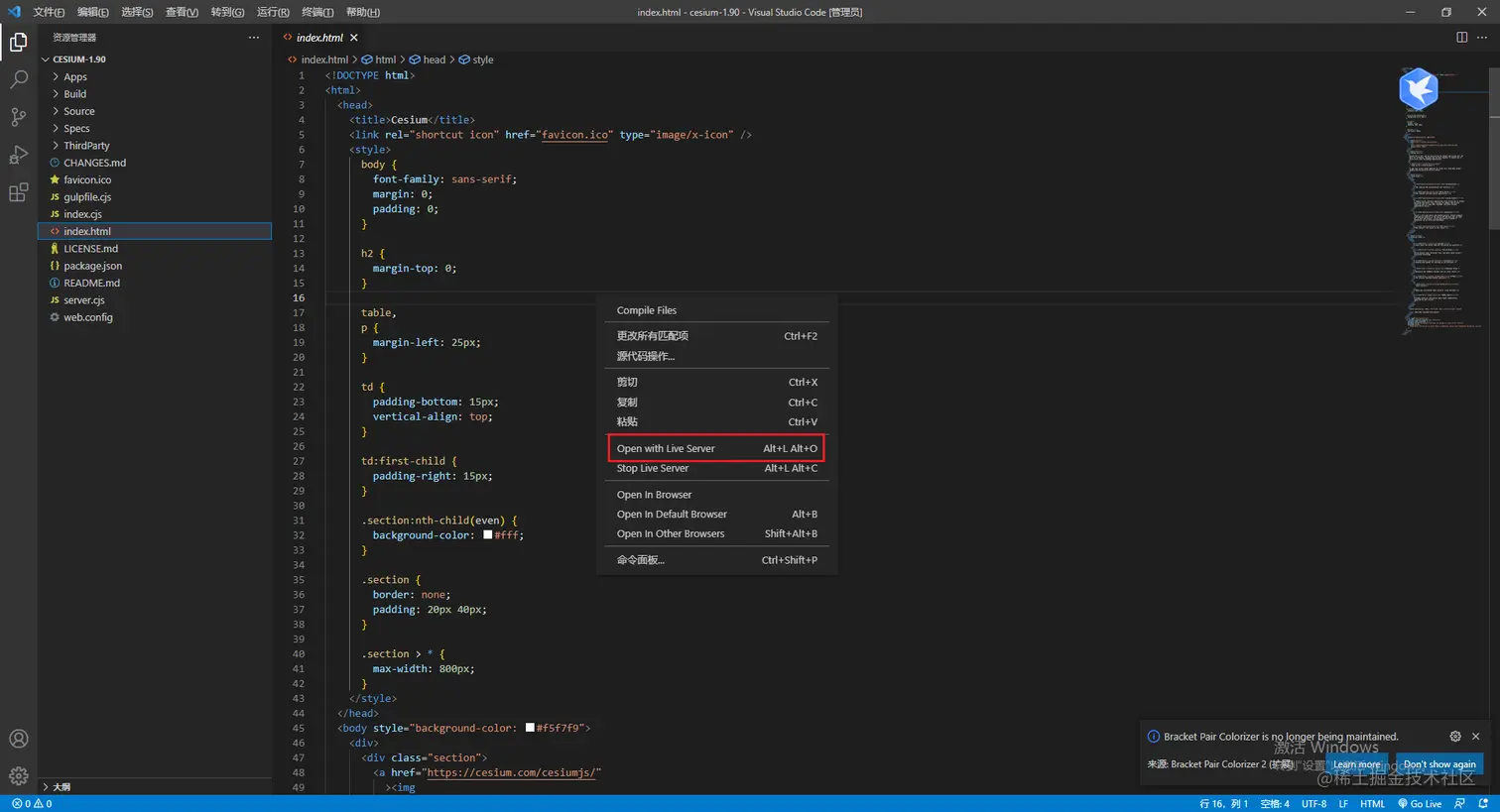Open Run and Debug view icon
1500x812 pixels.
tap(18, 155)
